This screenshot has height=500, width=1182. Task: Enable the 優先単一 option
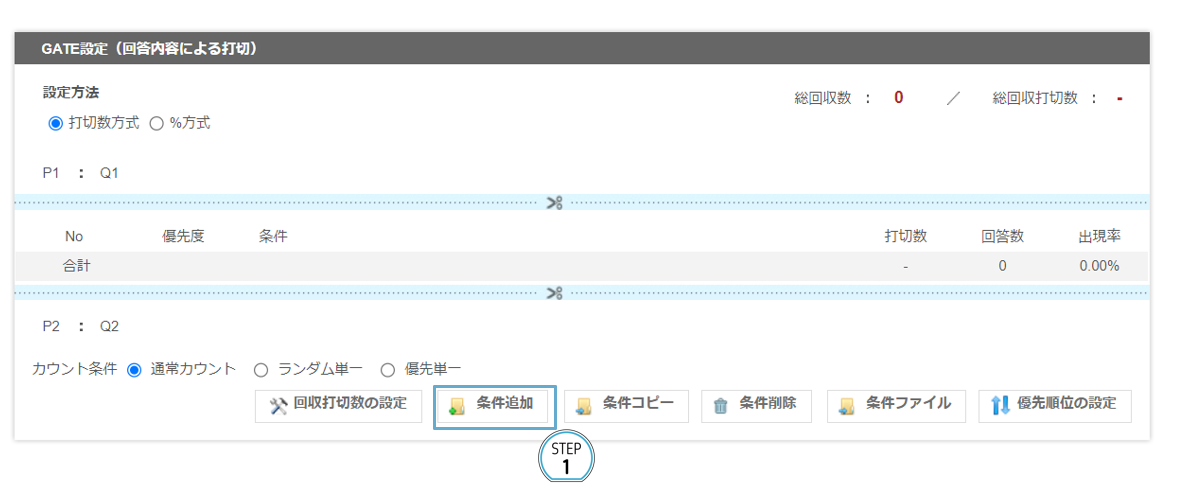click(x=388, y=370)
